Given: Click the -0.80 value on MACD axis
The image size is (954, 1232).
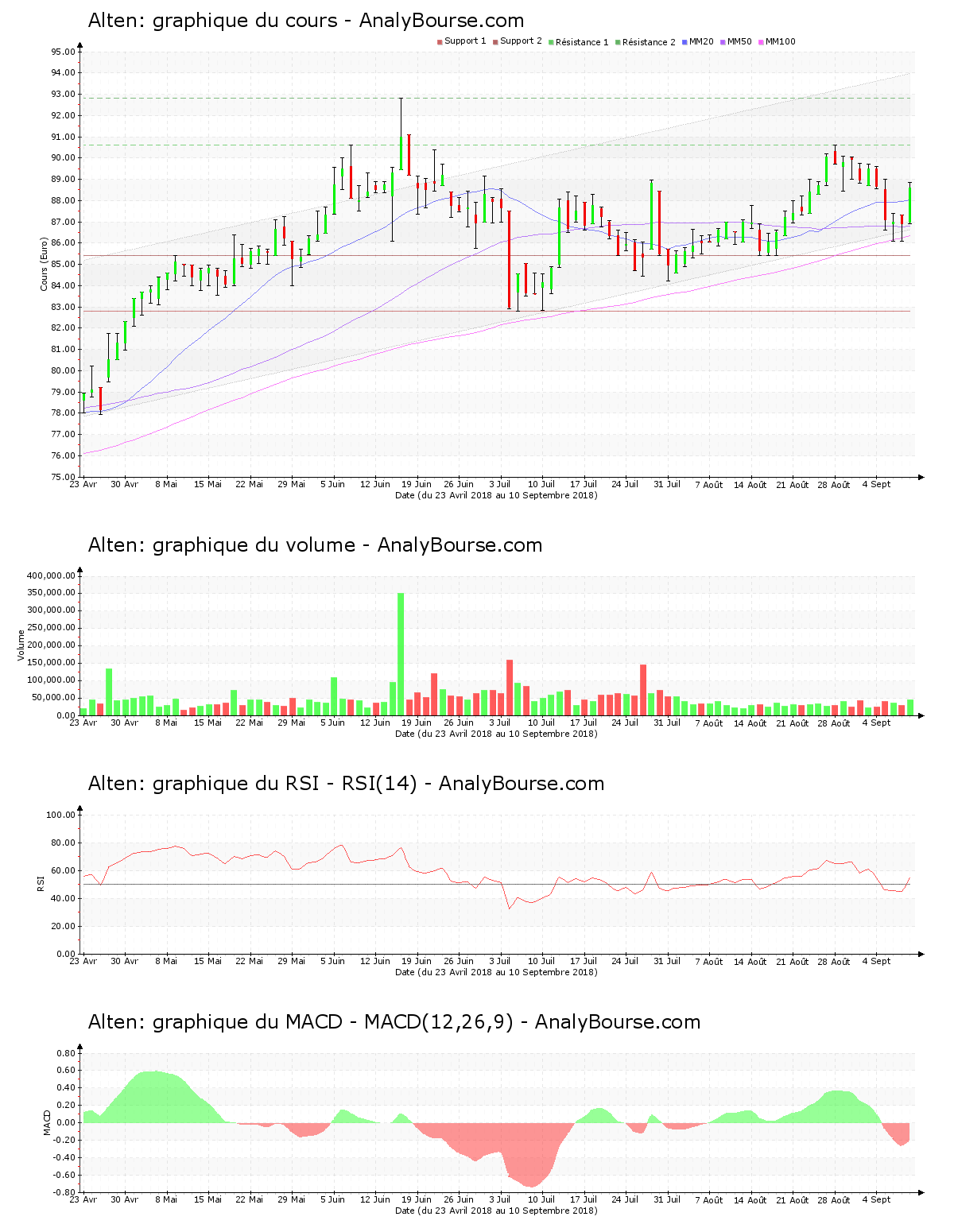Looking at the screenshot, I should 65,1192.
